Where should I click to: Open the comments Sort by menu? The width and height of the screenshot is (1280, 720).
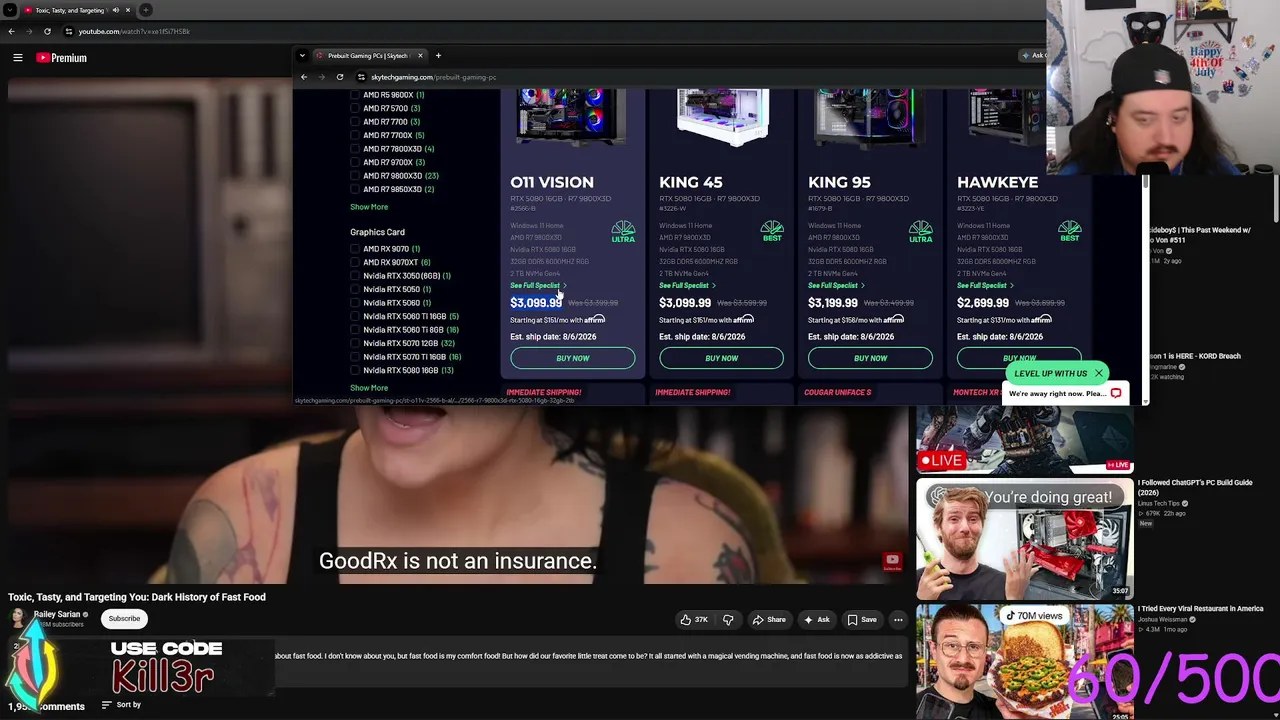(x=123, y=705)
